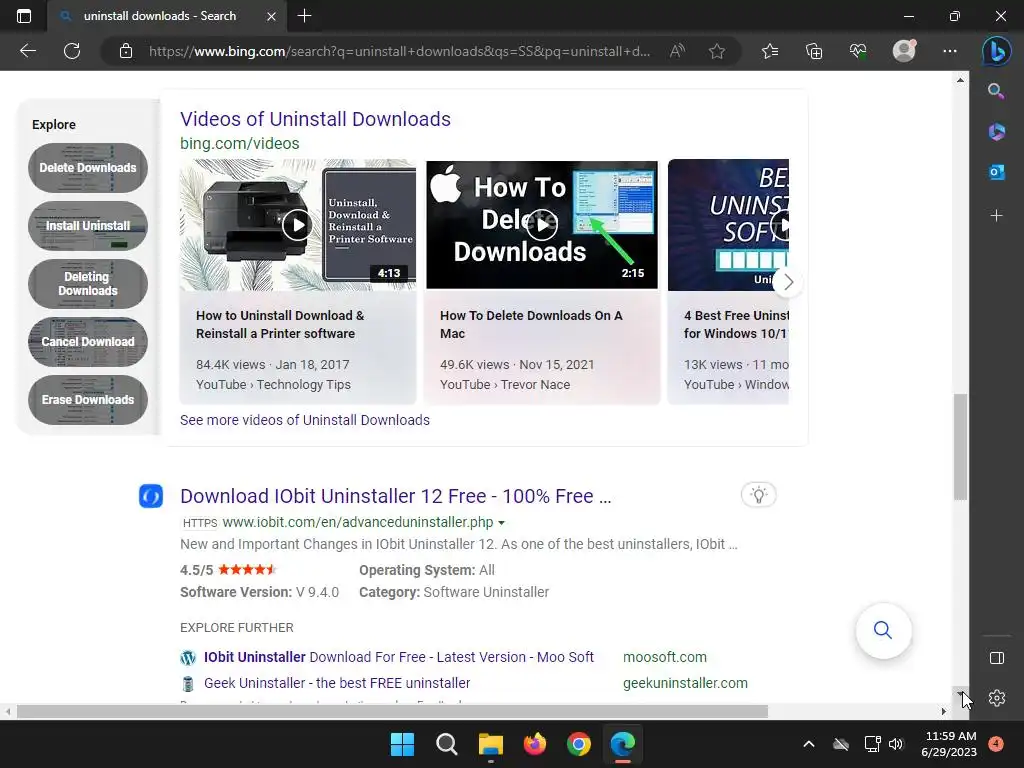Click horizontal scroll right arrow

[944, 711]
